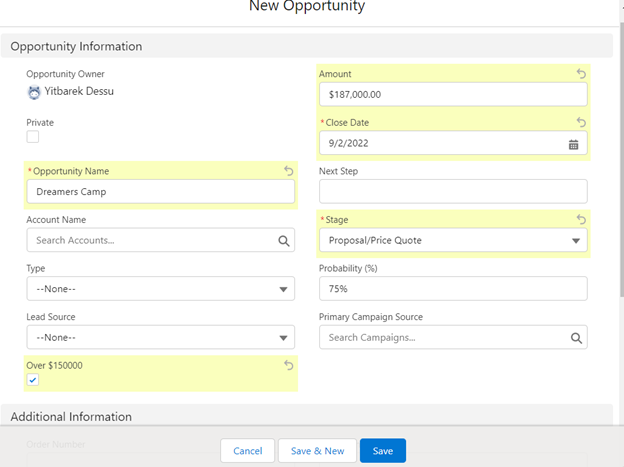Open the Lead Source dropdown
Image resolution: width=624 pixels, height=467 pixels.
pos(160,337)
